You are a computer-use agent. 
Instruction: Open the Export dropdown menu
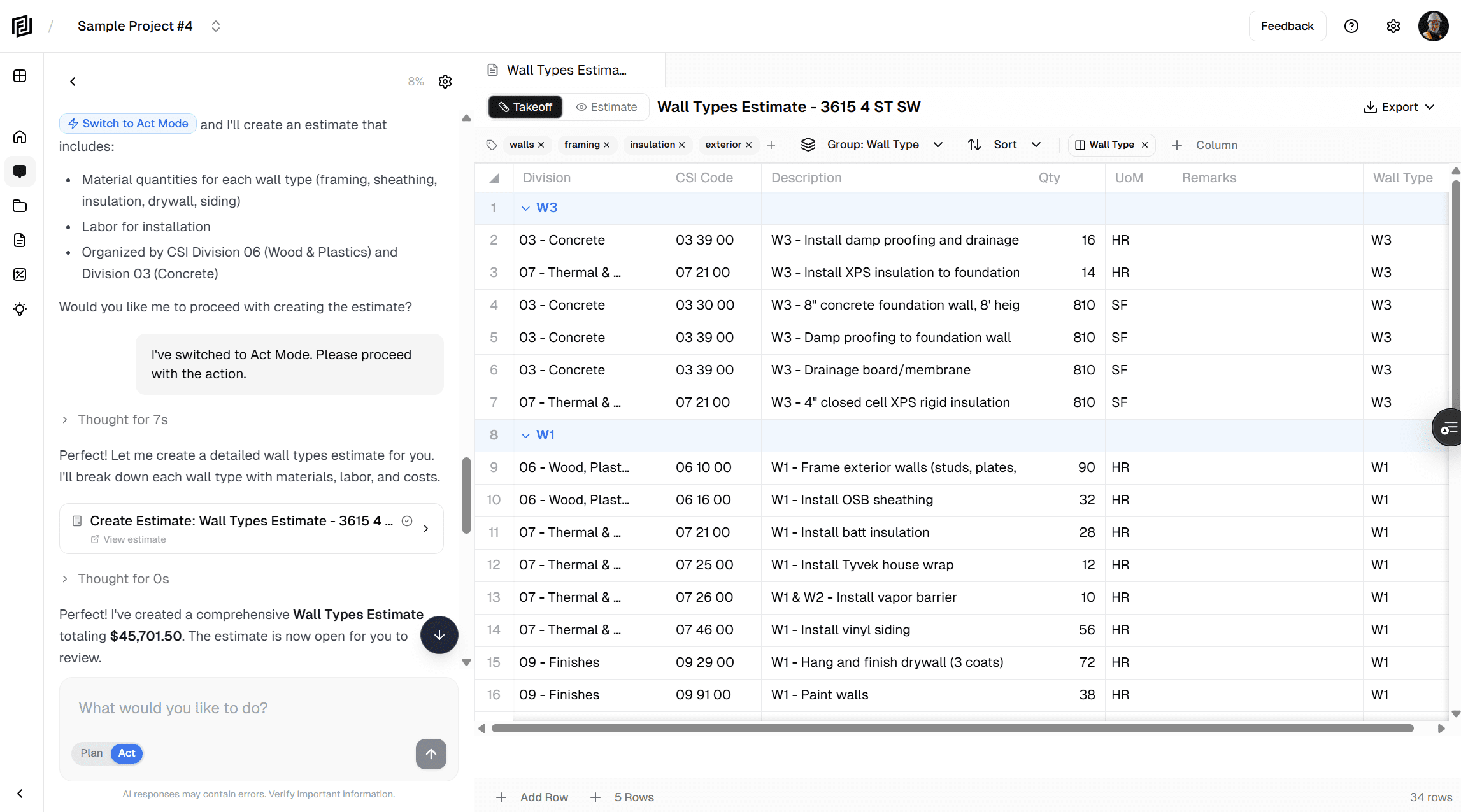(1399, 107)
